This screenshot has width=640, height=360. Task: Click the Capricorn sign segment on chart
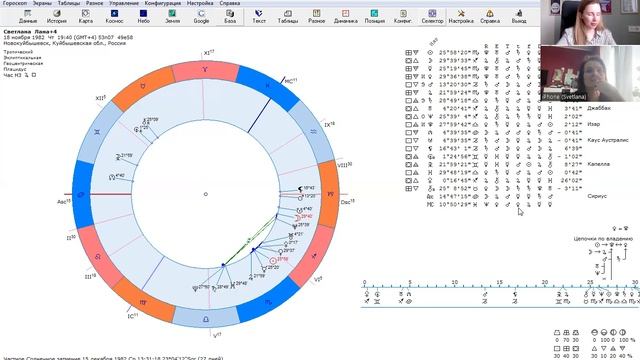coord(330,194)
